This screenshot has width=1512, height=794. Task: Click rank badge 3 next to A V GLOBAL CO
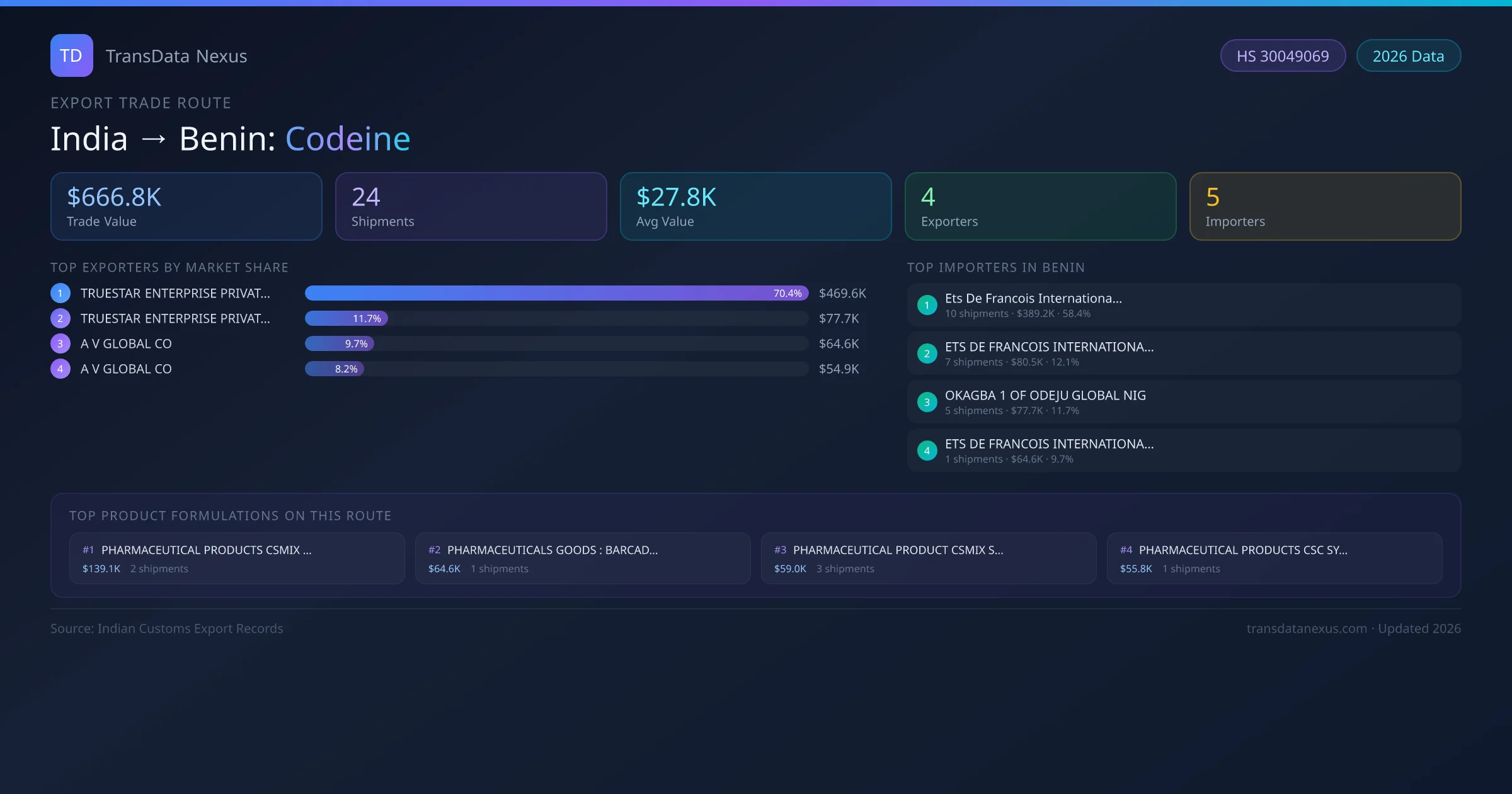pos(60,343)
